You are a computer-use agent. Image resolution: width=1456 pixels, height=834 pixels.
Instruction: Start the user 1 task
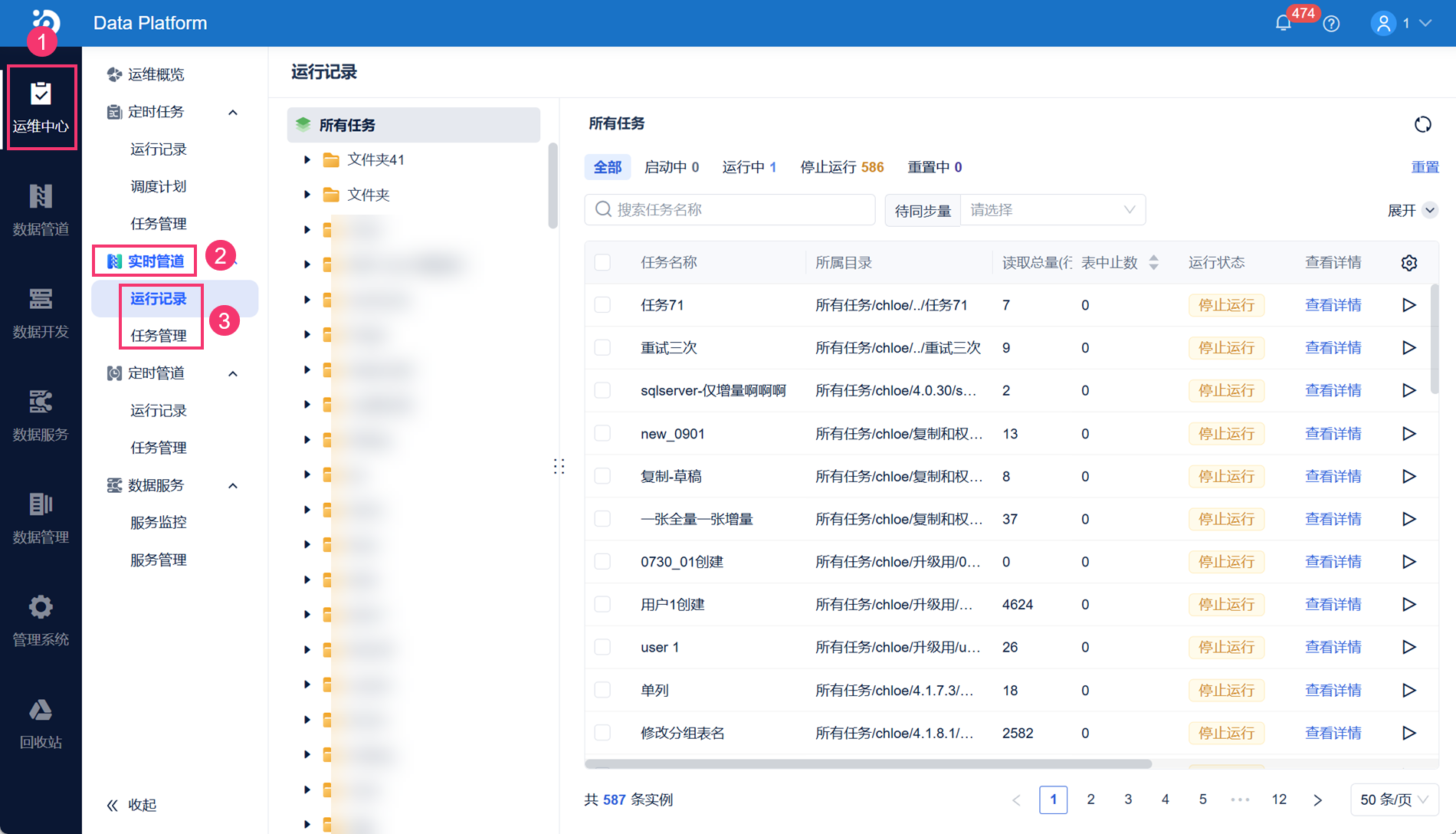click(x=1408, y=647)
